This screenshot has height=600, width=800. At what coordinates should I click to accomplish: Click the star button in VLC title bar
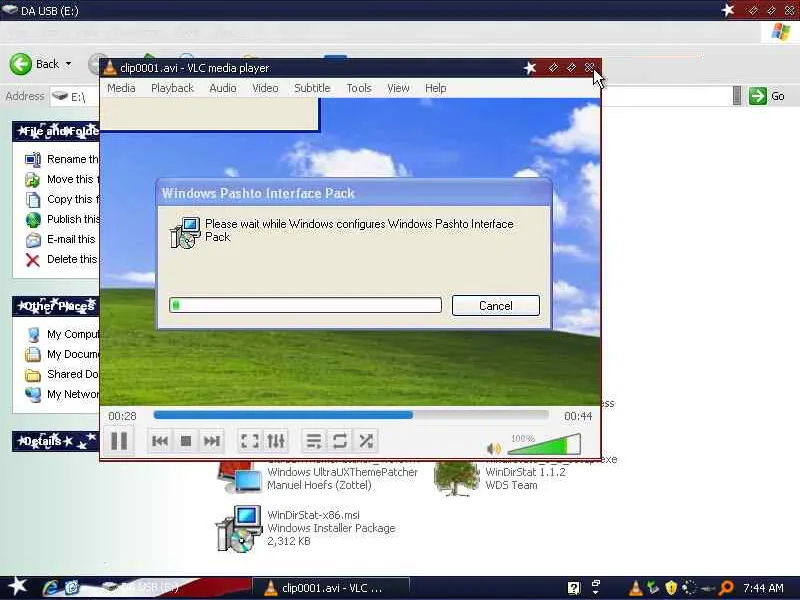pyautogui.click(x=530, y=67)
